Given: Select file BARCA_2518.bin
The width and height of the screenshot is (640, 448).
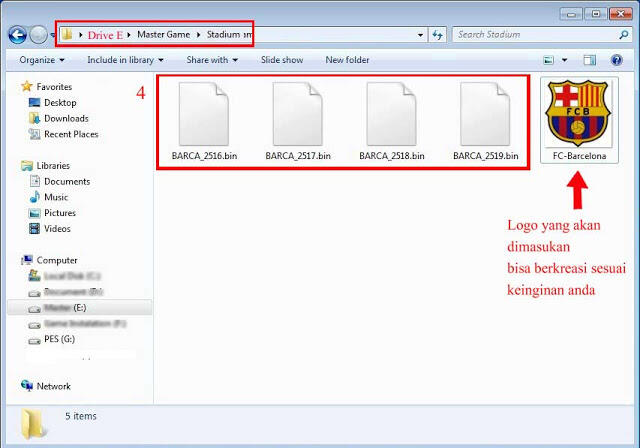Looking at the screenshot, I should pyautogui.click(x=392, y=121).
